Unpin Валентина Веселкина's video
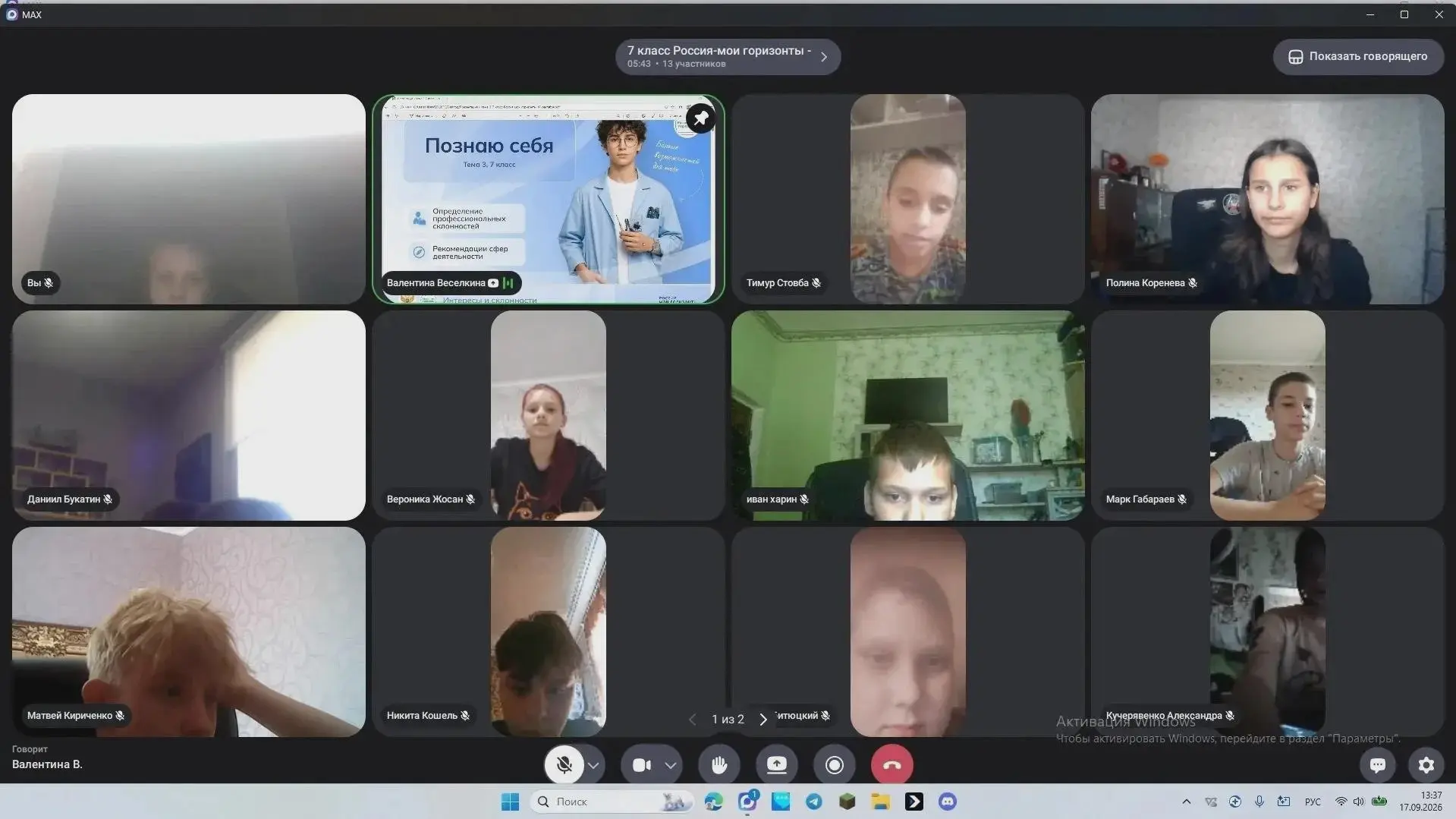The image size is (1456, 819). [x=701, y=118]
